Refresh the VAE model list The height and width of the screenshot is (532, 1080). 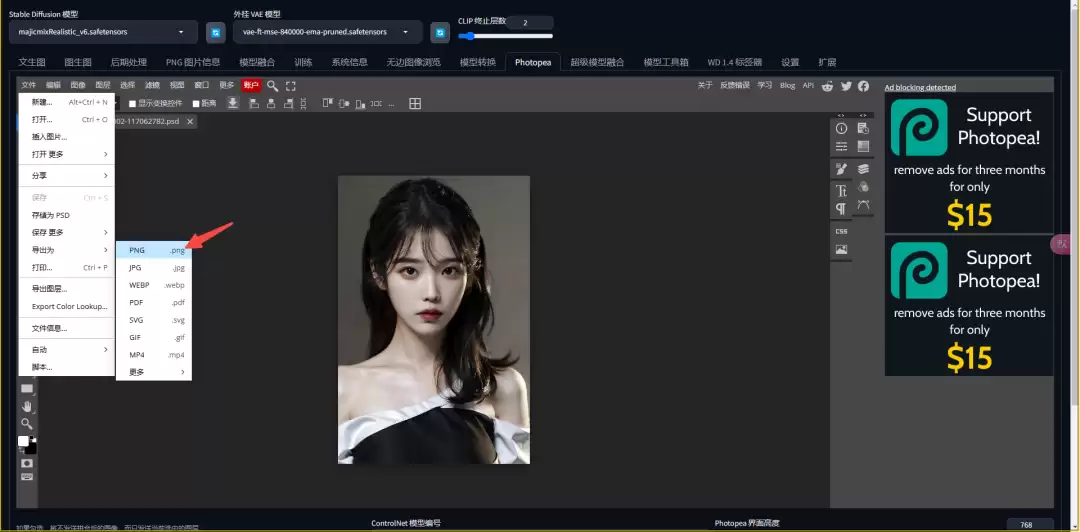[x=440, y=32]
